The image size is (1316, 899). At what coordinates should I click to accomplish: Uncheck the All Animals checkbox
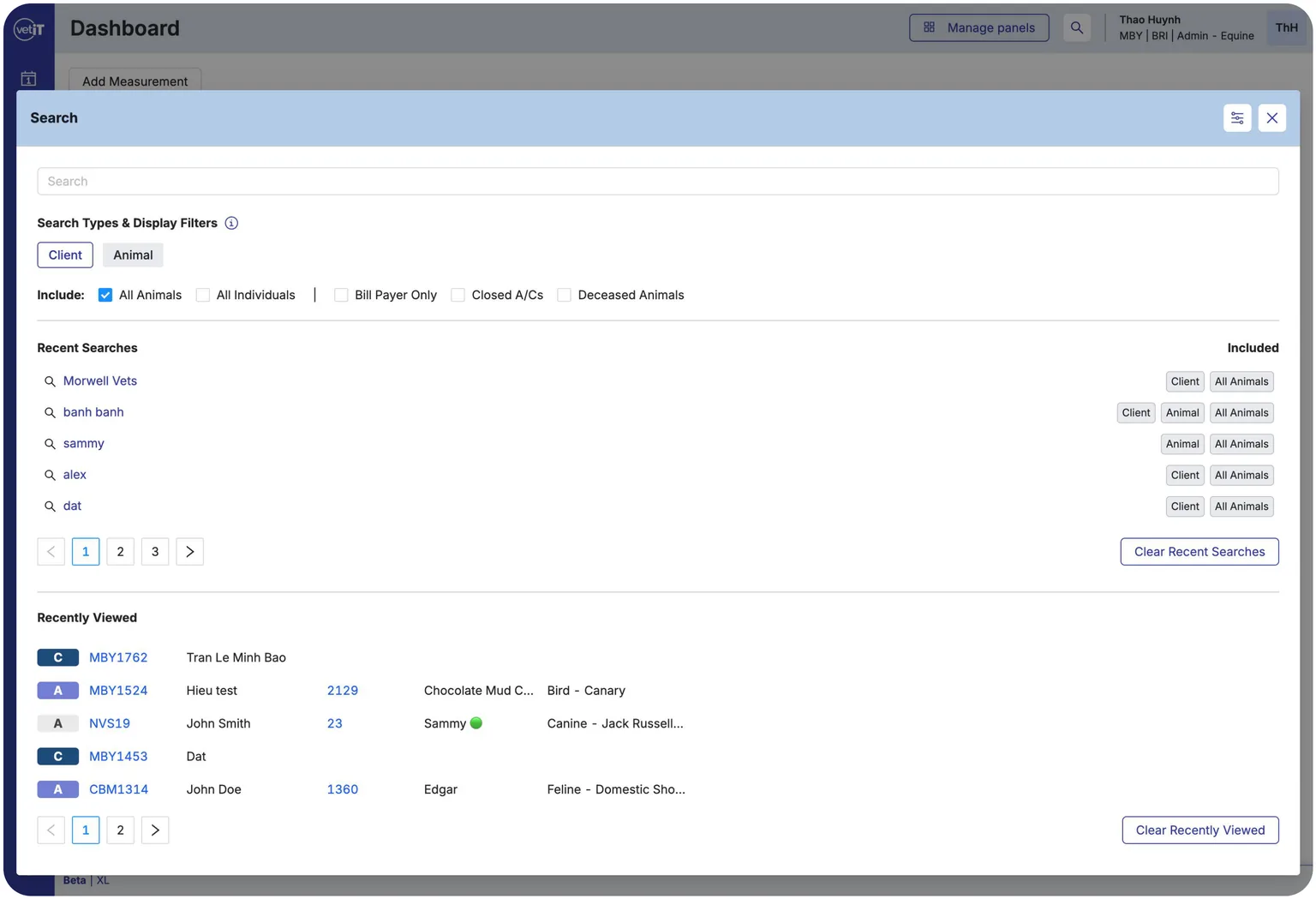tap(105, 295)
